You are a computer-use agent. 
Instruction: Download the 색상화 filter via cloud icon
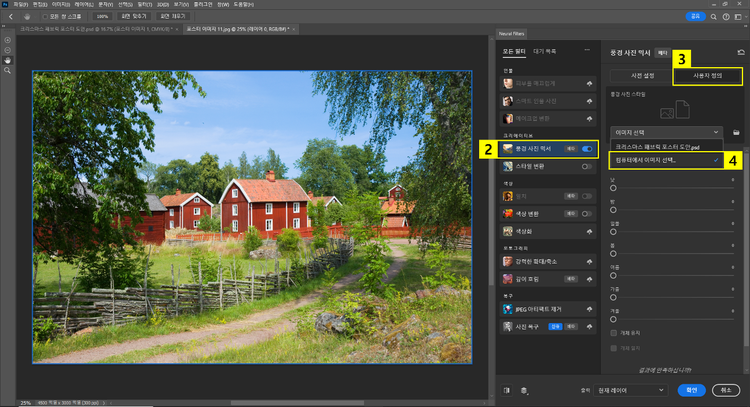point(589,231)
